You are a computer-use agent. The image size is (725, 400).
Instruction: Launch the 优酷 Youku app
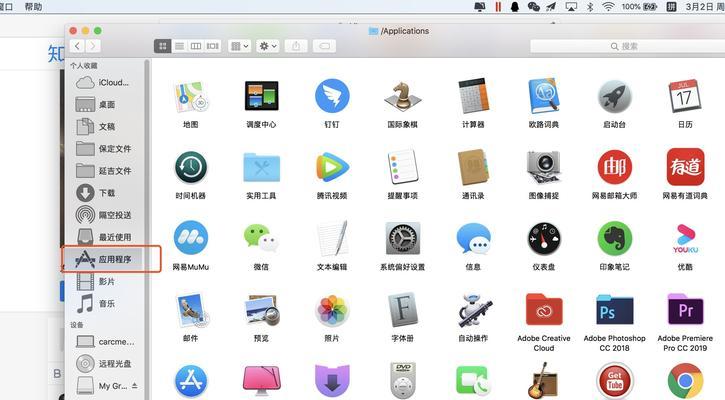click(x=685, y=239)
